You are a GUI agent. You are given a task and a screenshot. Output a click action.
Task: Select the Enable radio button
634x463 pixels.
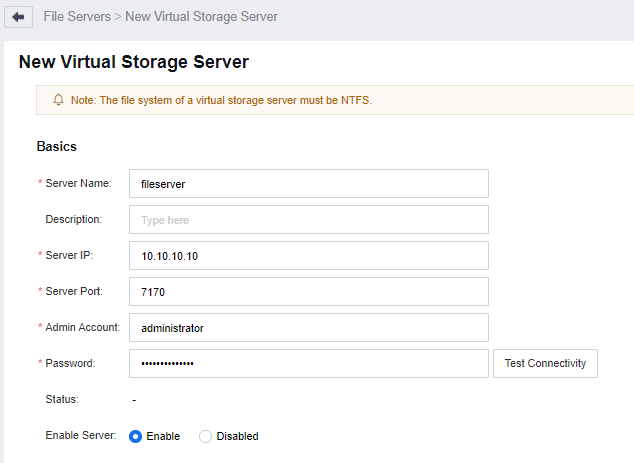[136, 436]
